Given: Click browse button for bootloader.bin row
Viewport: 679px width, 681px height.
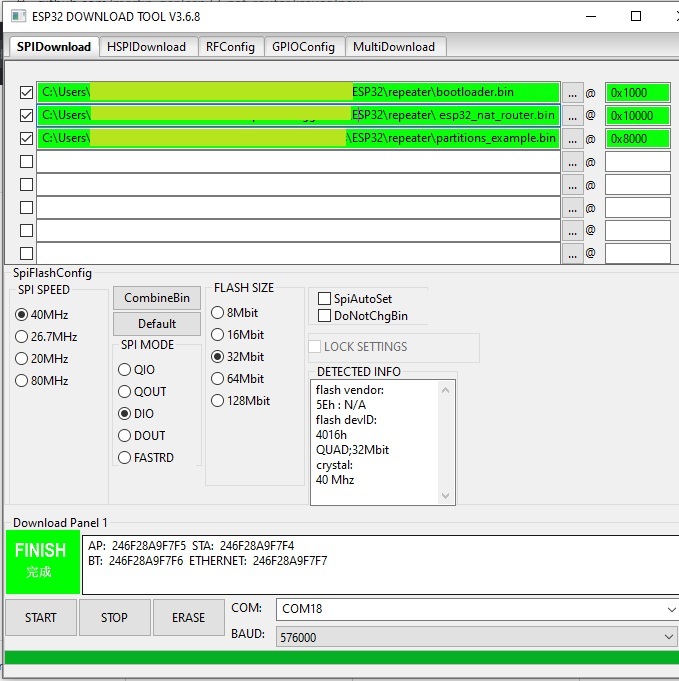Looking at the screenshot, I should (x=572, y=93).
